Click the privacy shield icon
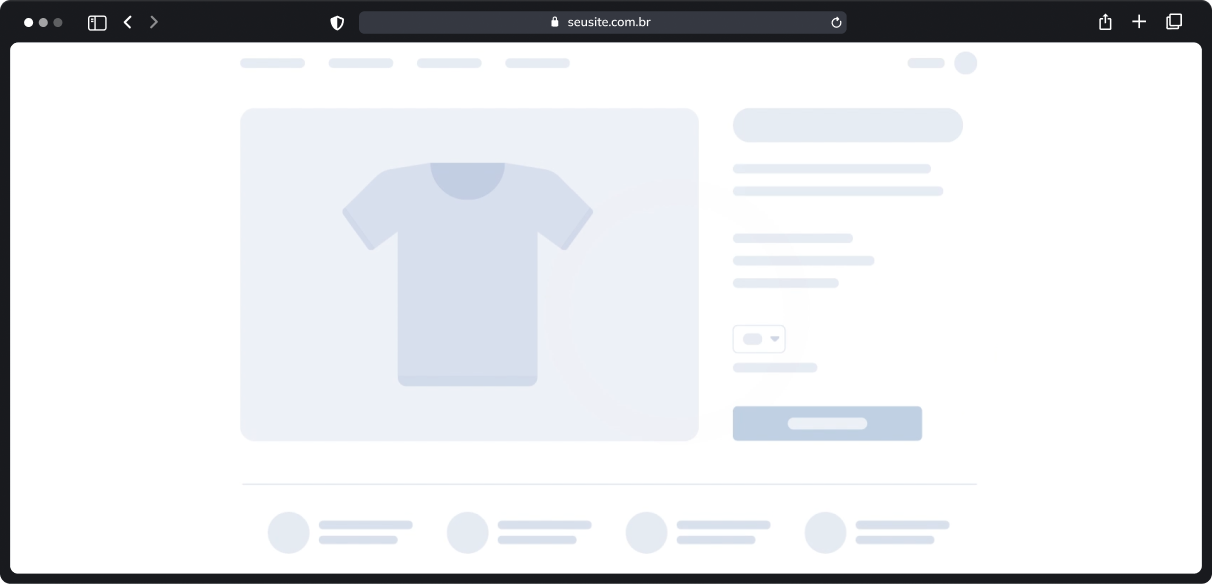Image resolution: width=1212 pixels, height=584 pixels. (x=337, y=21)
